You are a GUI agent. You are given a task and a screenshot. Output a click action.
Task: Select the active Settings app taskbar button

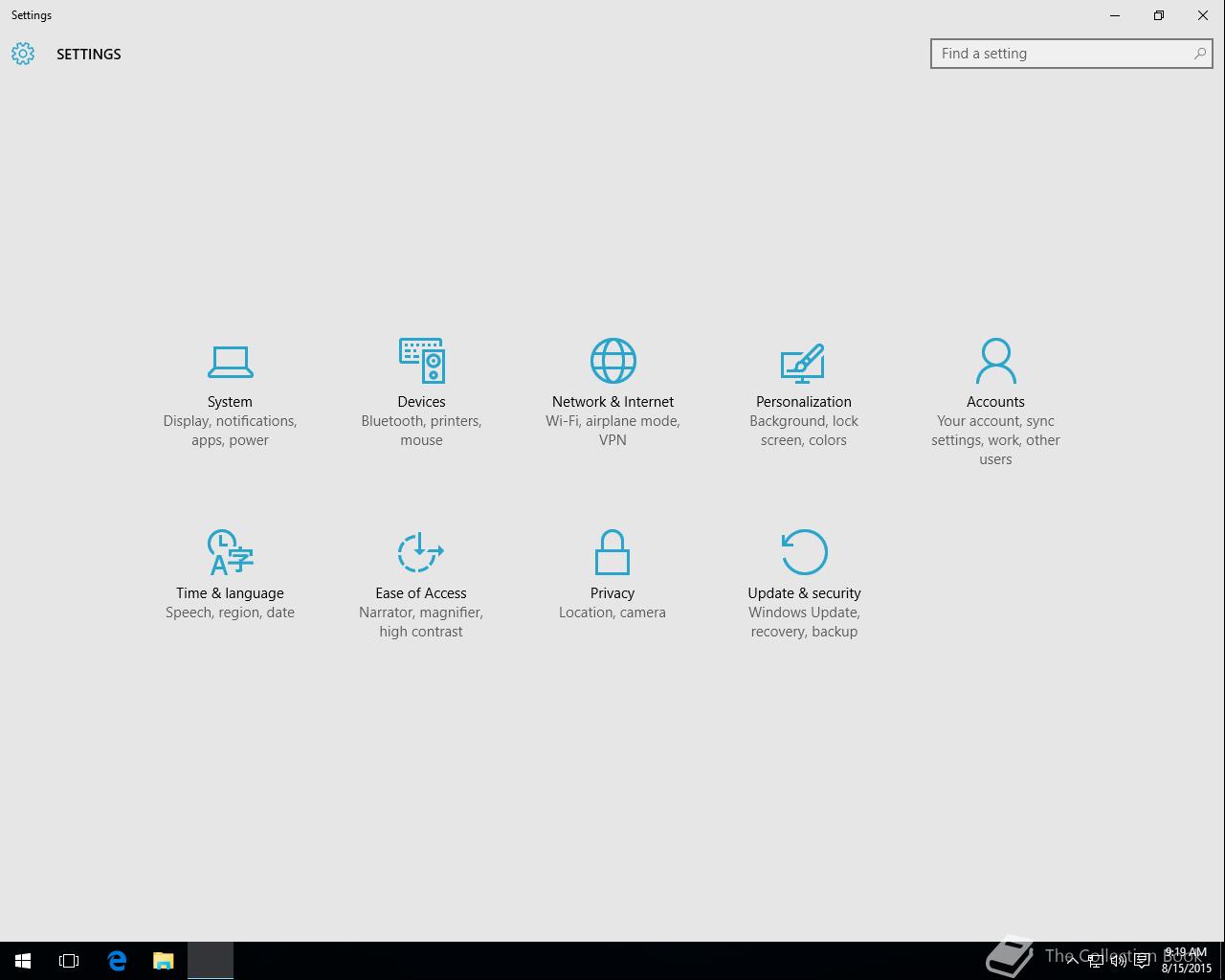click(x=211, y=961)
